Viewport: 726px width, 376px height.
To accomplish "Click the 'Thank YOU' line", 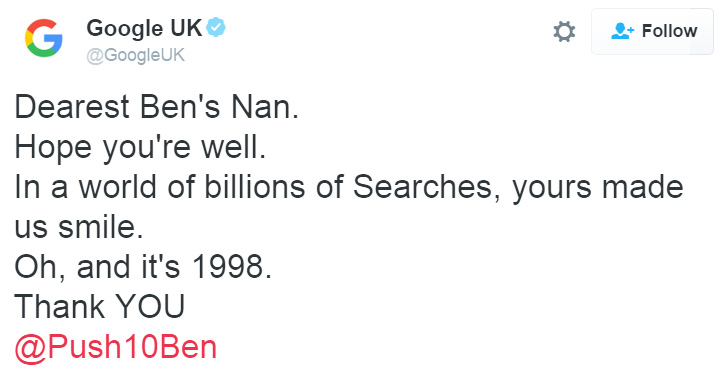I will (x=100, y=307).
